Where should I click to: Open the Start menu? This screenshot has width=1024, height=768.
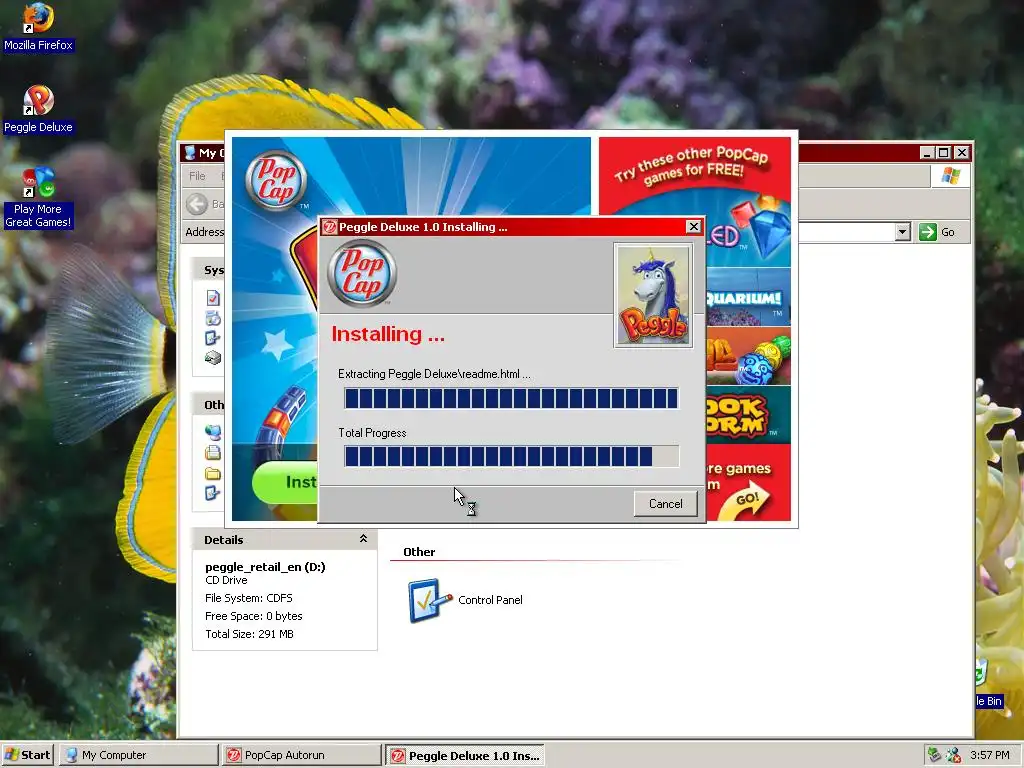point(27,755)
